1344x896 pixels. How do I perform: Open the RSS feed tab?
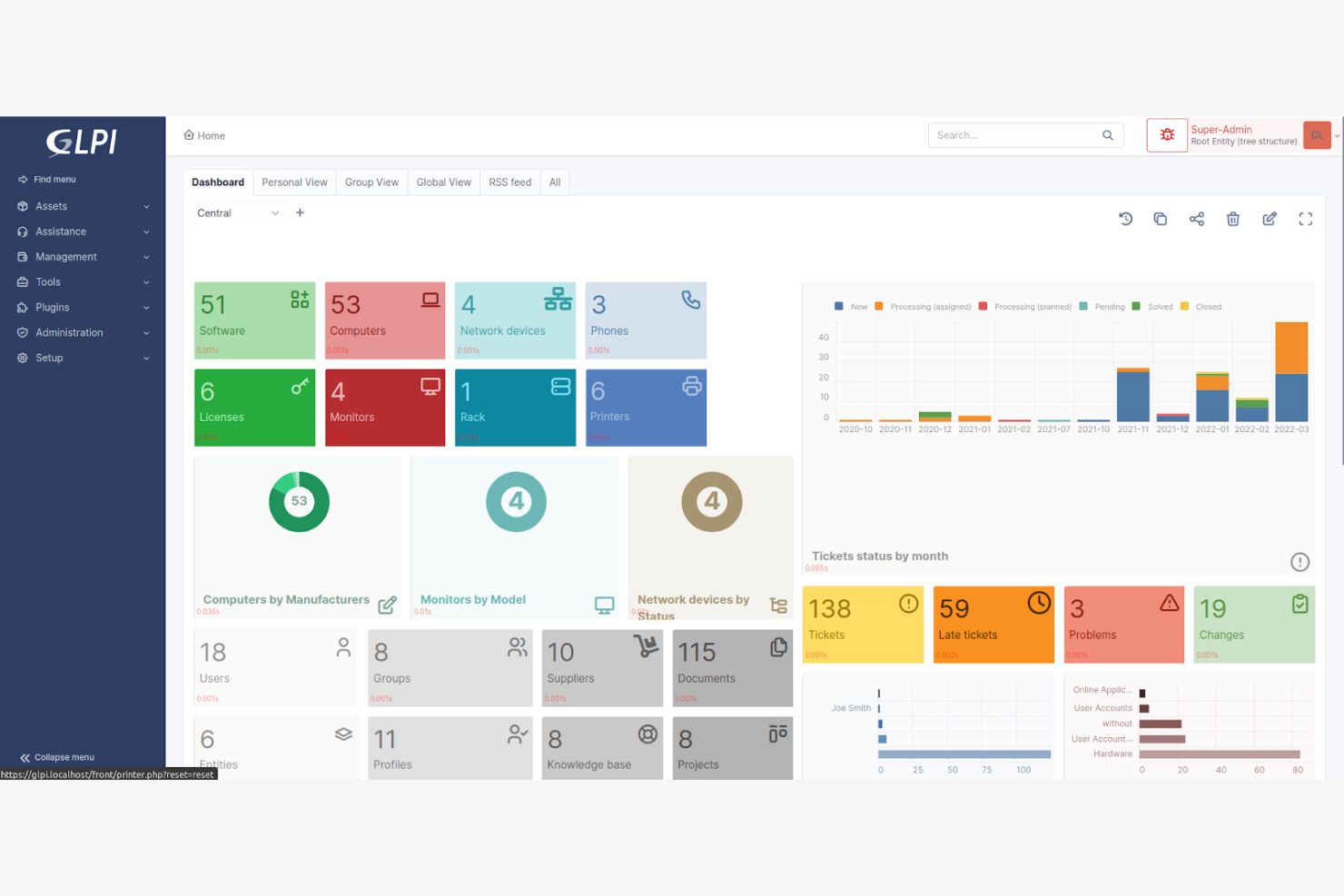point(509,182)
